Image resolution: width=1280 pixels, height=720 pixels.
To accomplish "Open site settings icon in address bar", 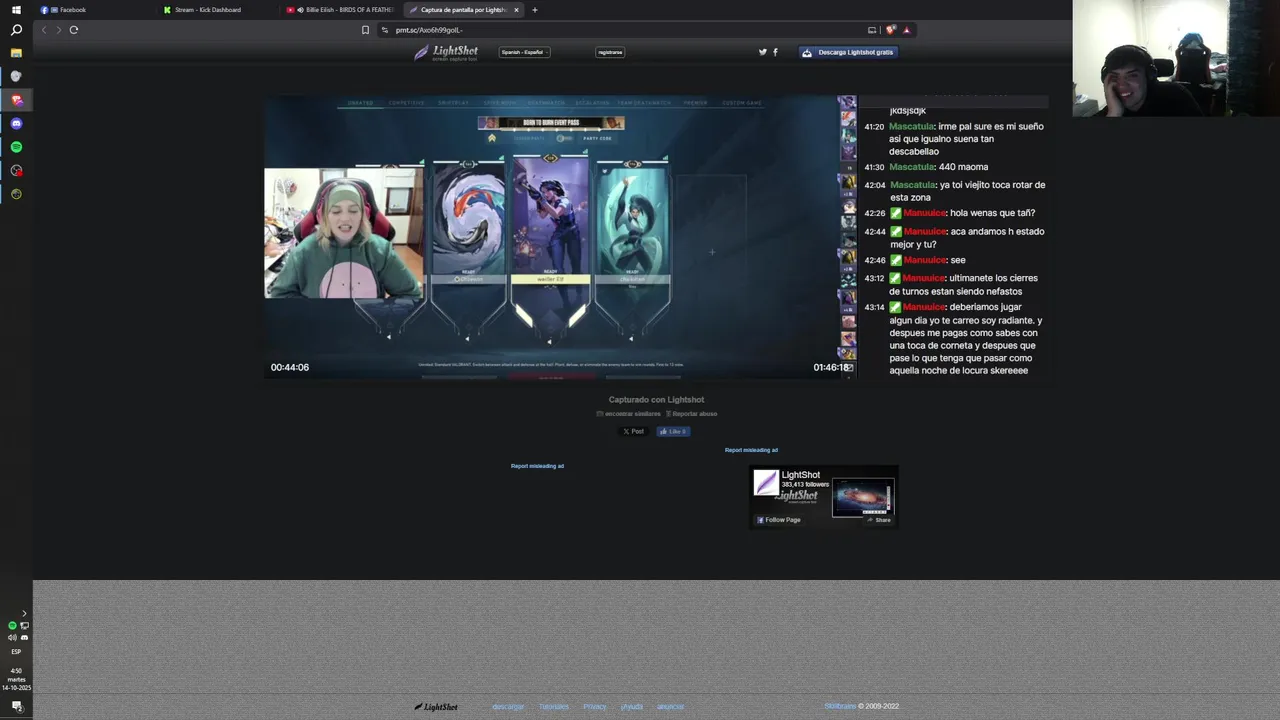I will pos(385,30).
